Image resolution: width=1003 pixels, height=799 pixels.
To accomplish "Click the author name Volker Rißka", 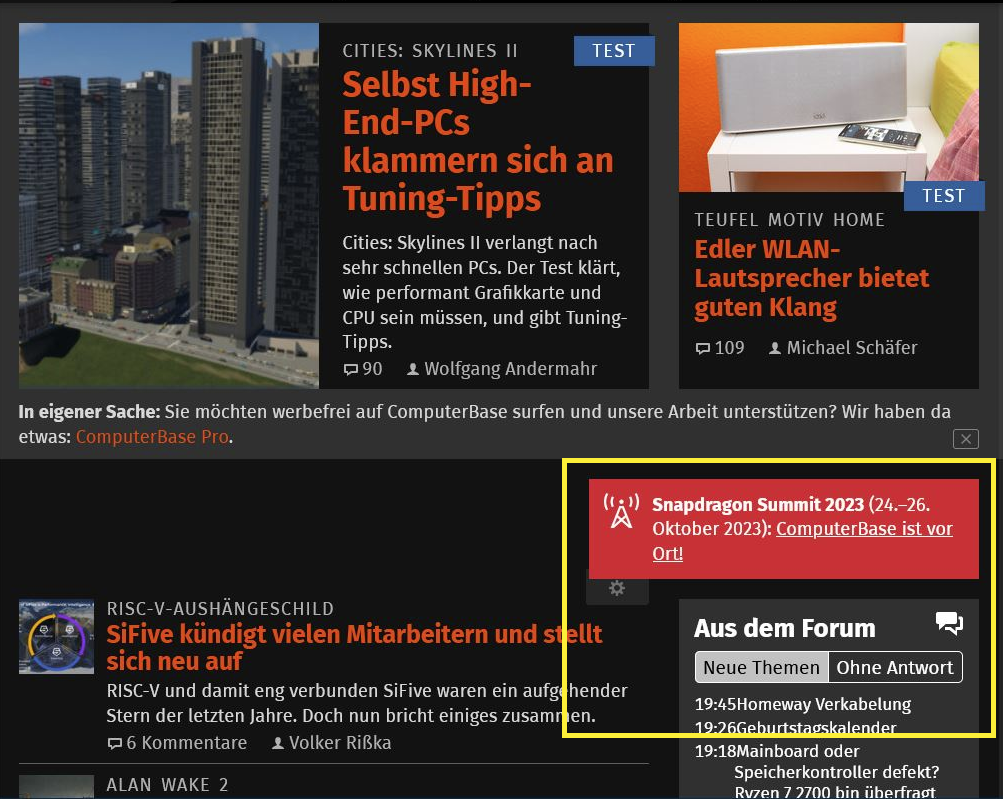I will pos(340,743).
